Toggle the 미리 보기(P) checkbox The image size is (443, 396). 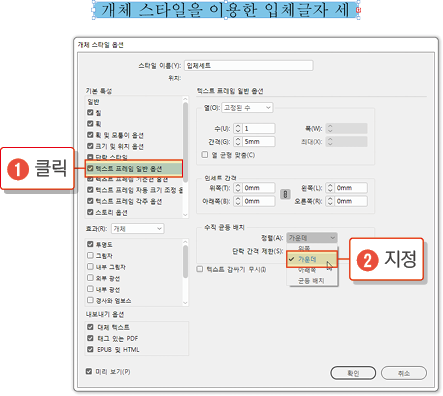89,371
